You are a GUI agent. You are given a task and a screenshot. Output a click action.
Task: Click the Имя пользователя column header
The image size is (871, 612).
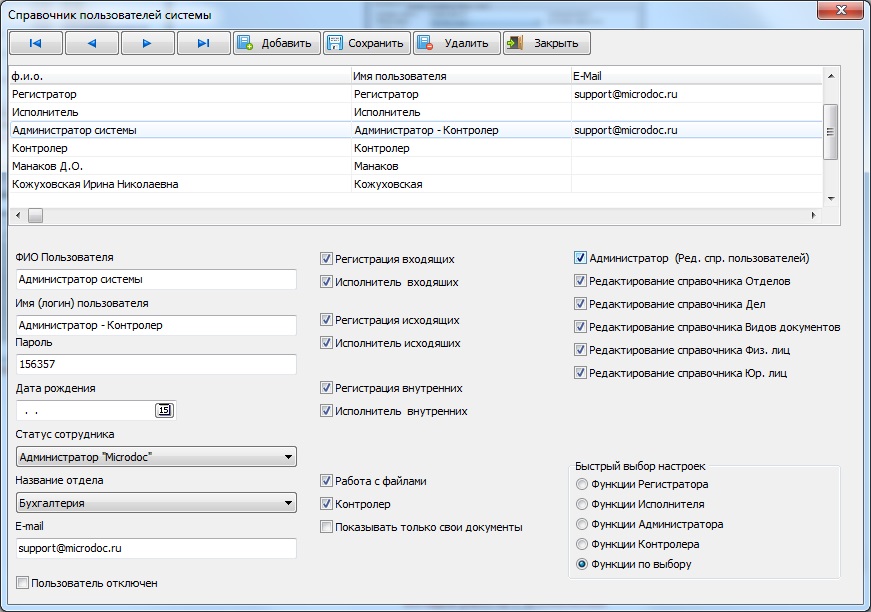462,76
